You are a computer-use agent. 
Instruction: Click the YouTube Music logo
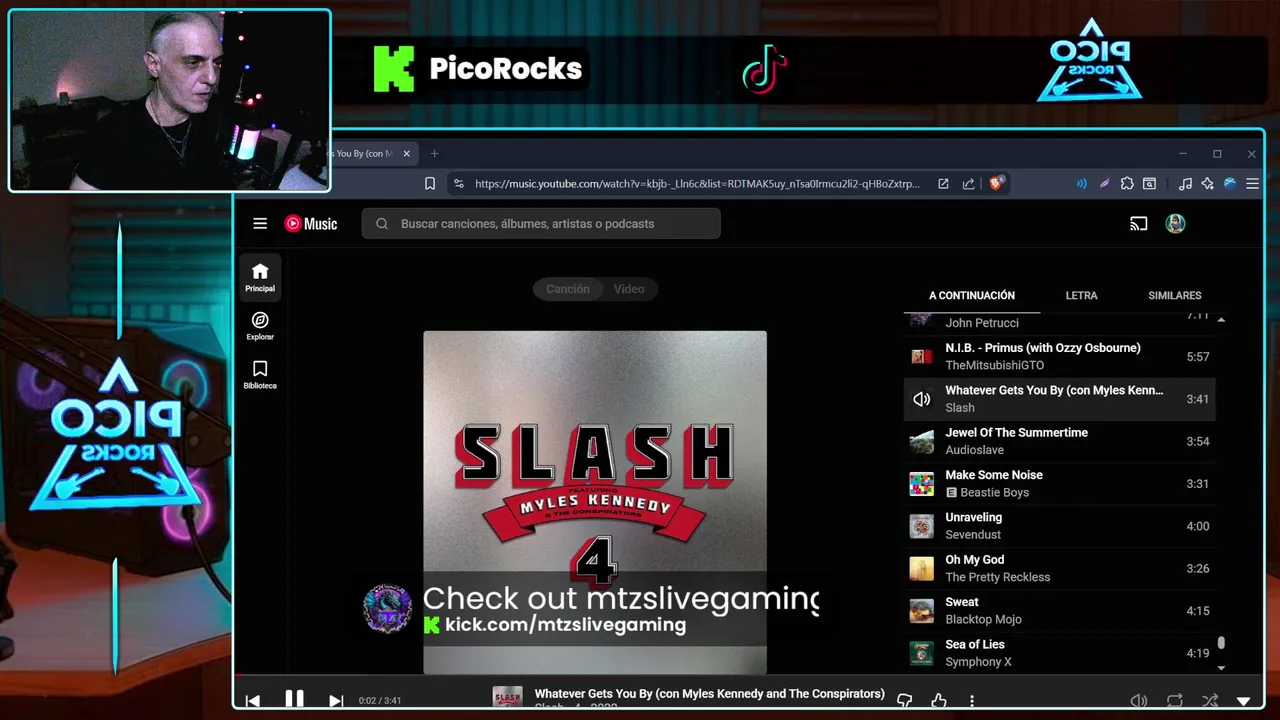click(311, 224)
